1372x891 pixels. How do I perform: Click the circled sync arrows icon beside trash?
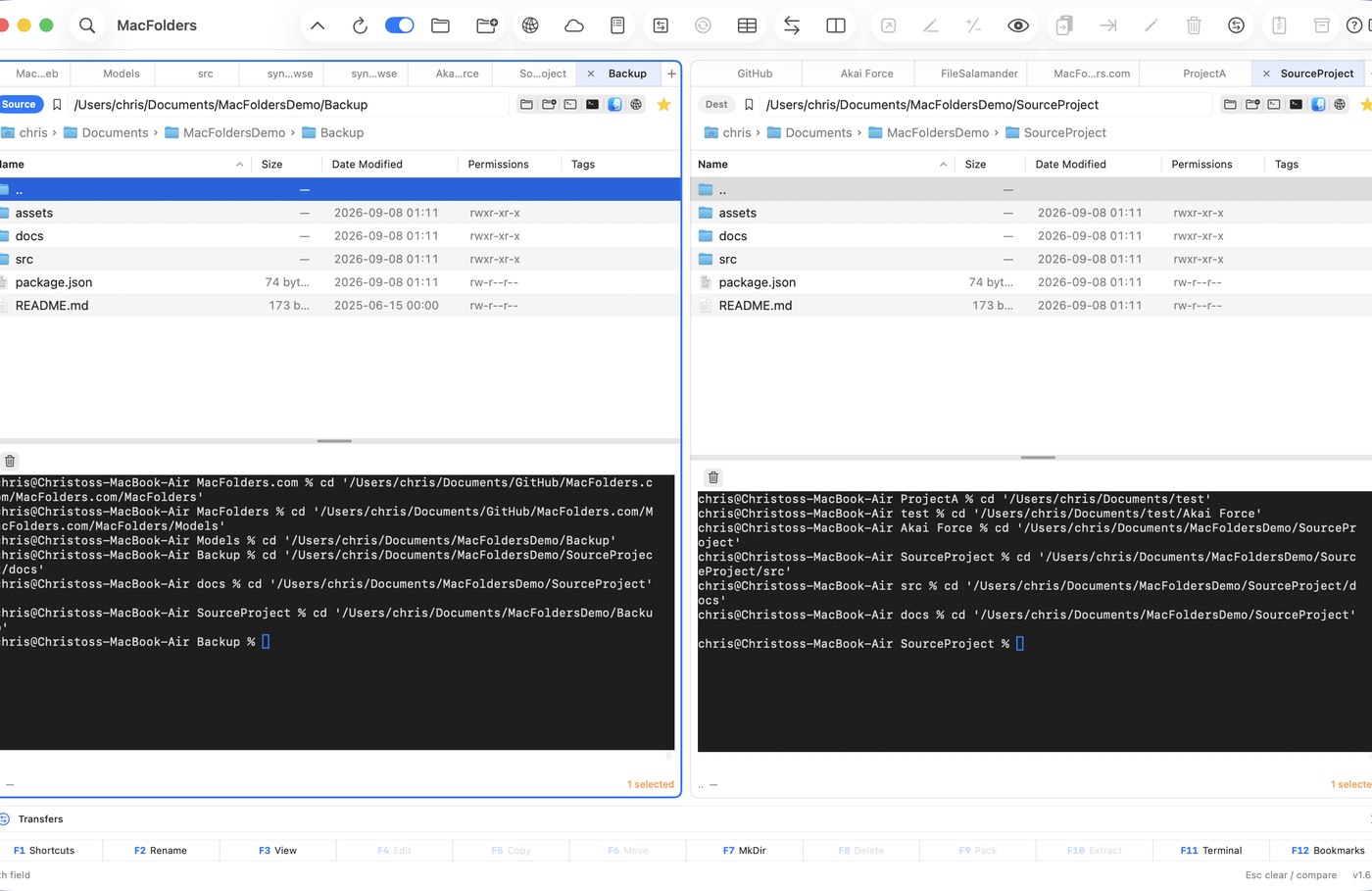coord(1236,26)
